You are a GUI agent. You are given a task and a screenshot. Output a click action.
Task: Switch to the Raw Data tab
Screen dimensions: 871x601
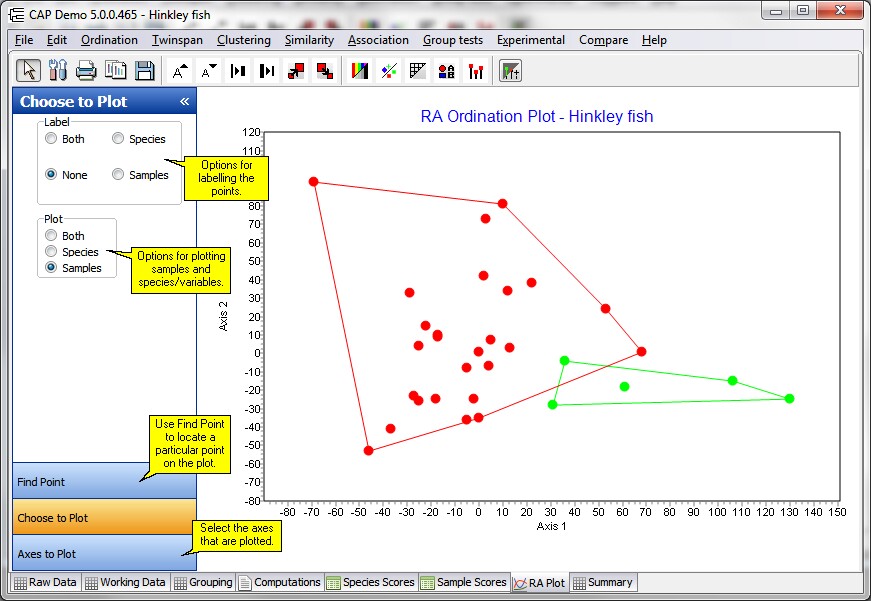pyautogui.click(x=46, y=582)
